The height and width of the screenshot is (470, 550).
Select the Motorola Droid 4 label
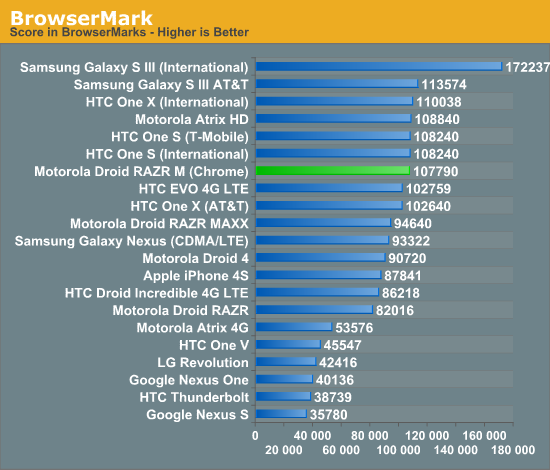pyautogui.click(x=195, y=258)
